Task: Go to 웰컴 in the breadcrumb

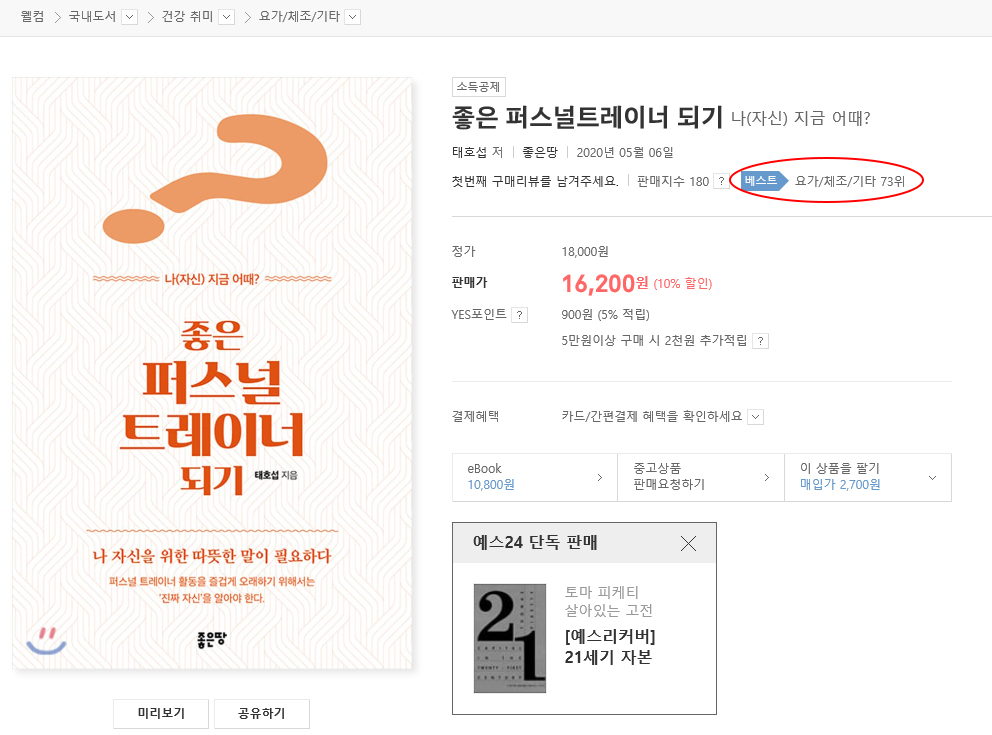Action: 32,16
